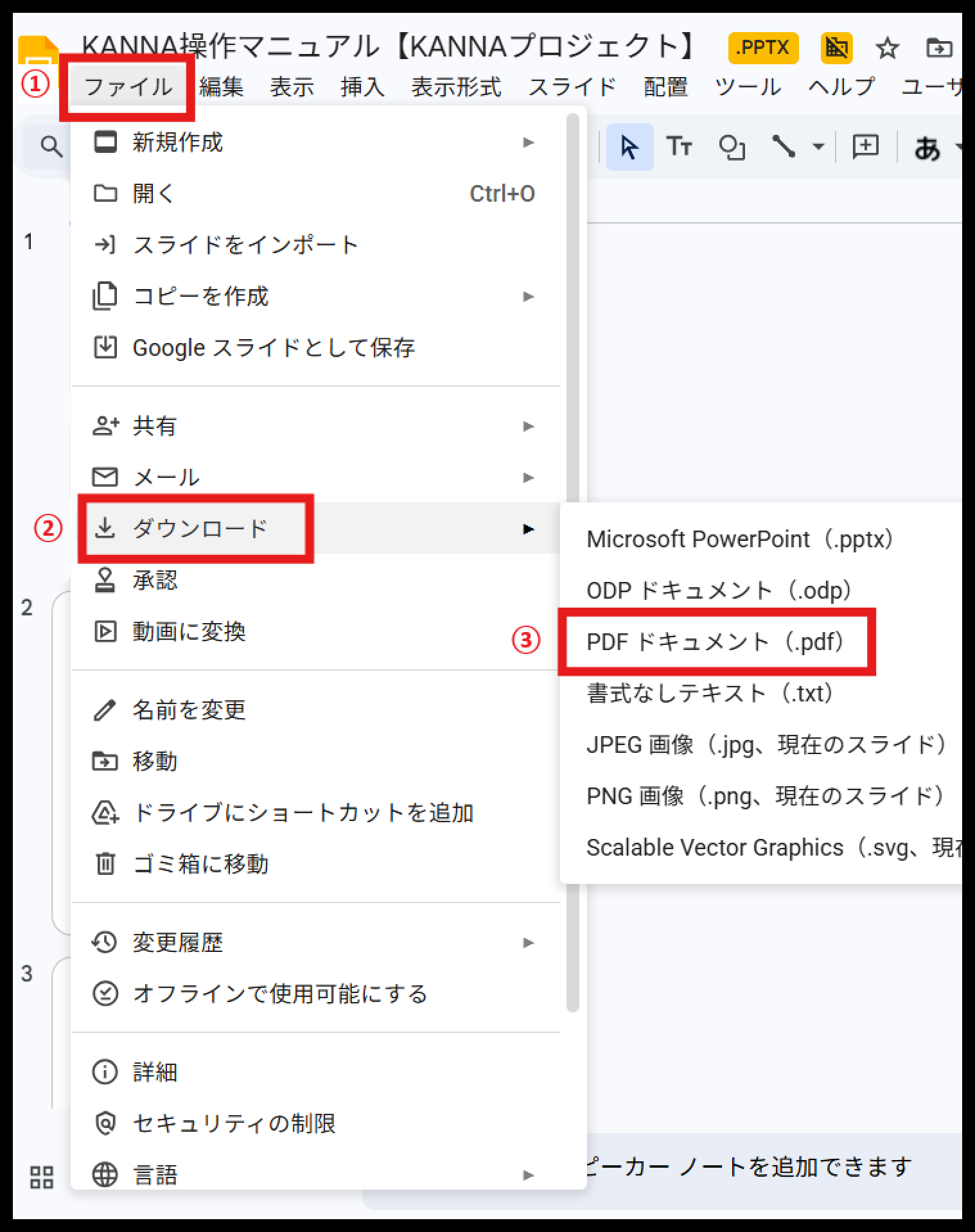The width and height of the screenshot is (975, 1232).
Task: Open the 配置 menu
Action: point(666,87)
